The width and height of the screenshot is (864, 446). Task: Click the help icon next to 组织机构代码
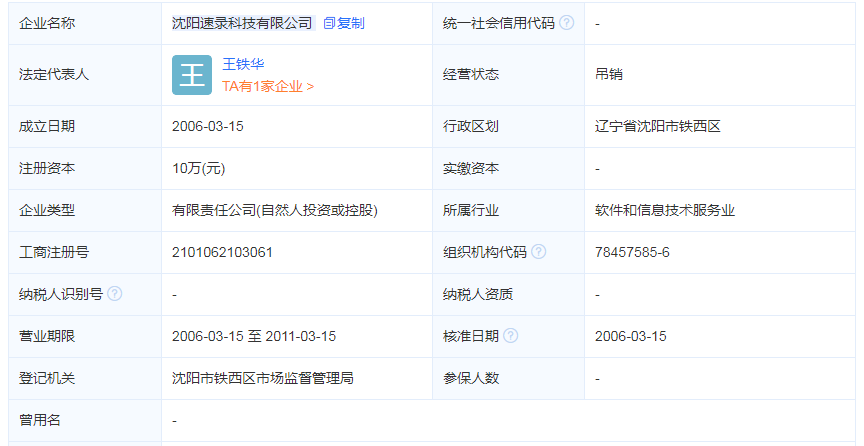click(x=538, y=252)
